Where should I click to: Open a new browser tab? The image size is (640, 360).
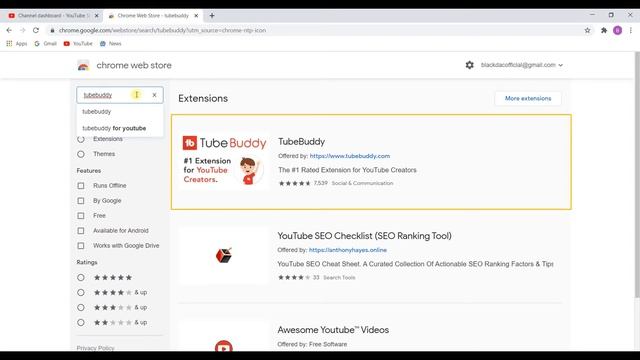[x=212, y=16]
